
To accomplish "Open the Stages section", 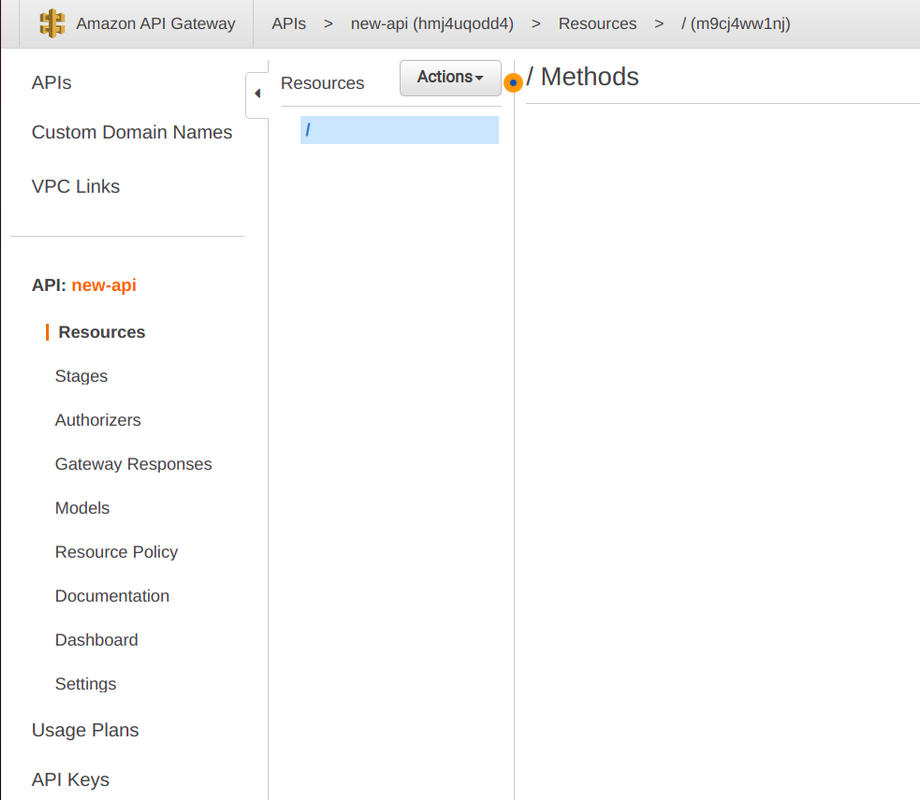I will 82,376.
